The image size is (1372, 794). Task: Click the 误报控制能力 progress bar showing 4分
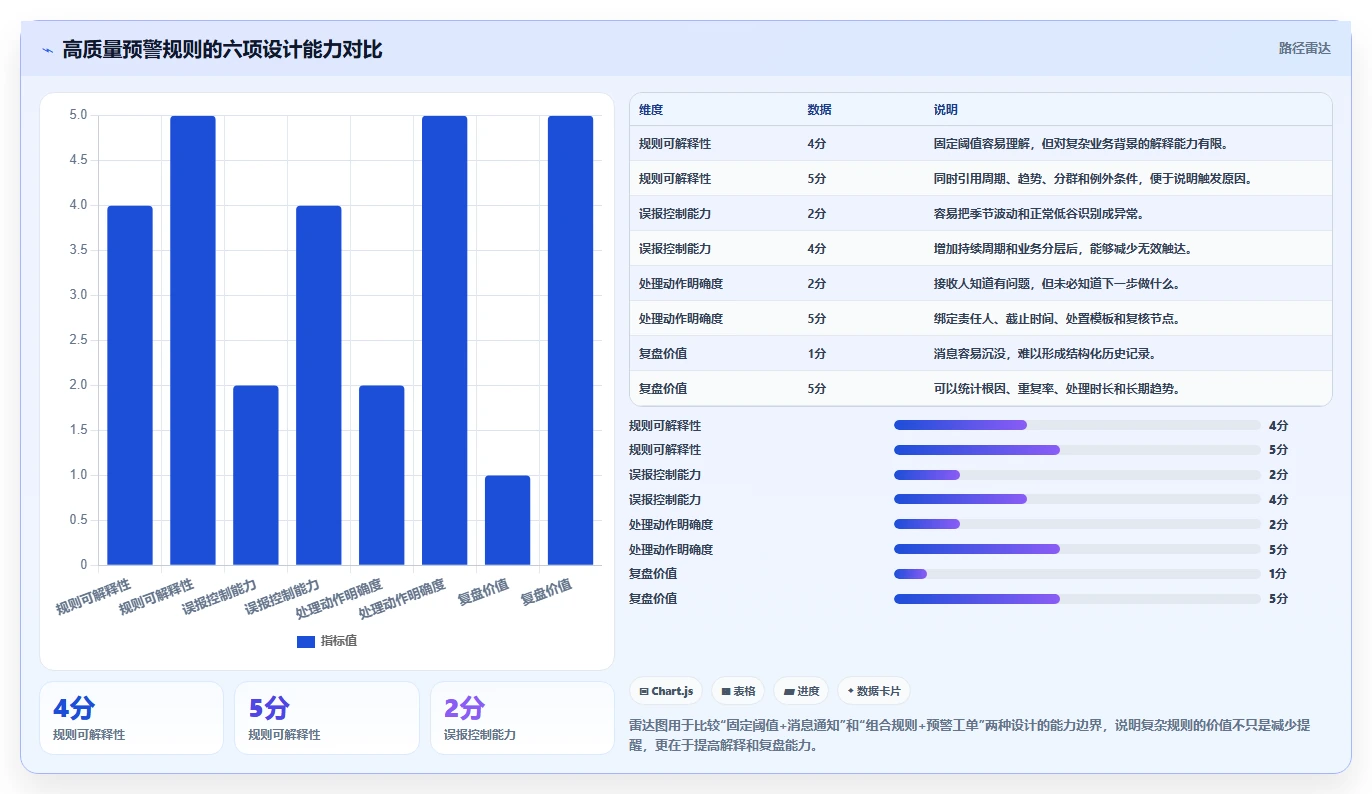pos(1077,499)
